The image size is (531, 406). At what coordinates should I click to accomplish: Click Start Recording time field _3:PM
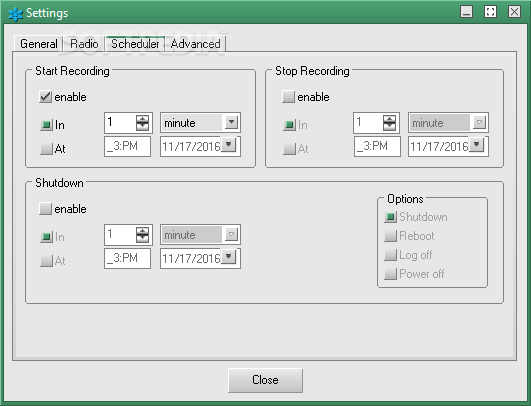coord(127,146)
